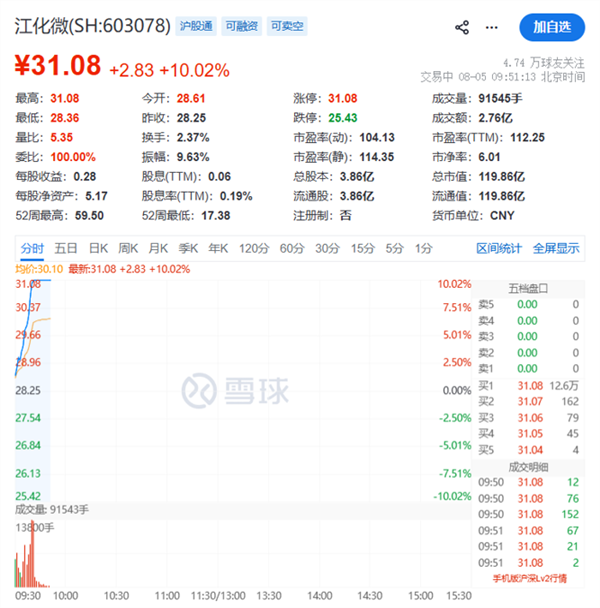Click the 换手 value 2.37%

click(x=193, y=137)
